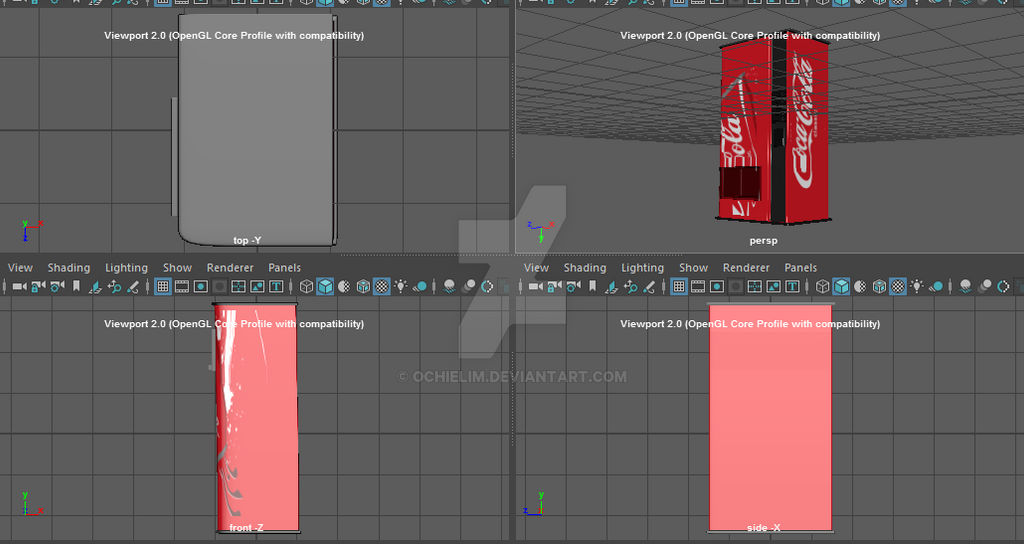This screenshot has height=544, width=1024.
Task: Open Renderer menu in front view panel
Action: pyautogui.click(x=230, y=268)
